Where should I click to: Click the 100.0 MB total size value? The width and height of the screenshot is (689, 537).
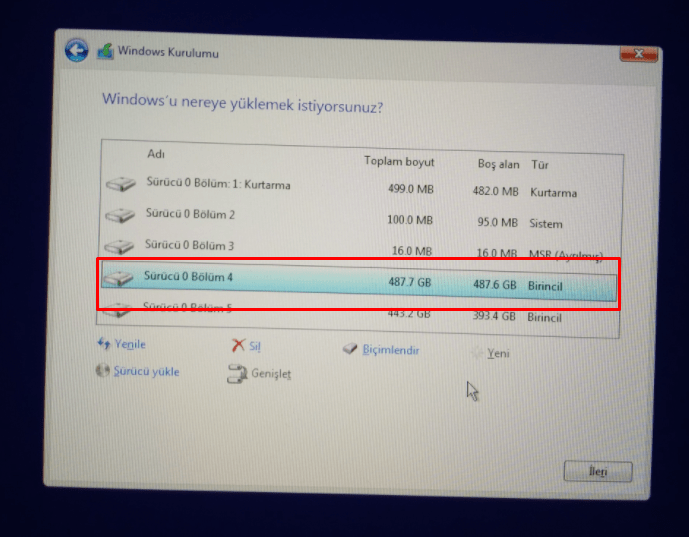[x=410, y=220]
